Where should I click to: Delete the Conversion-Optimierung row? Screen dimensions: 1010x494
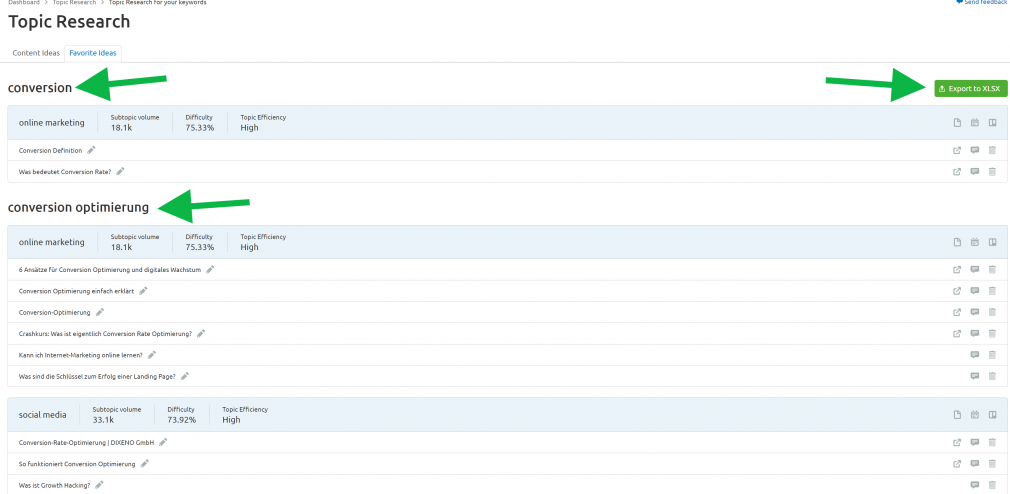[992, 312]
